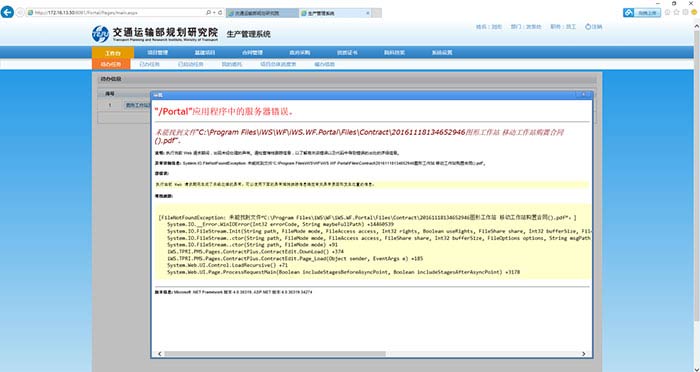The width and height of the screenshot is (700, 372).
Task: Click the search magnifier in address bar
Action: coord(208,13)
